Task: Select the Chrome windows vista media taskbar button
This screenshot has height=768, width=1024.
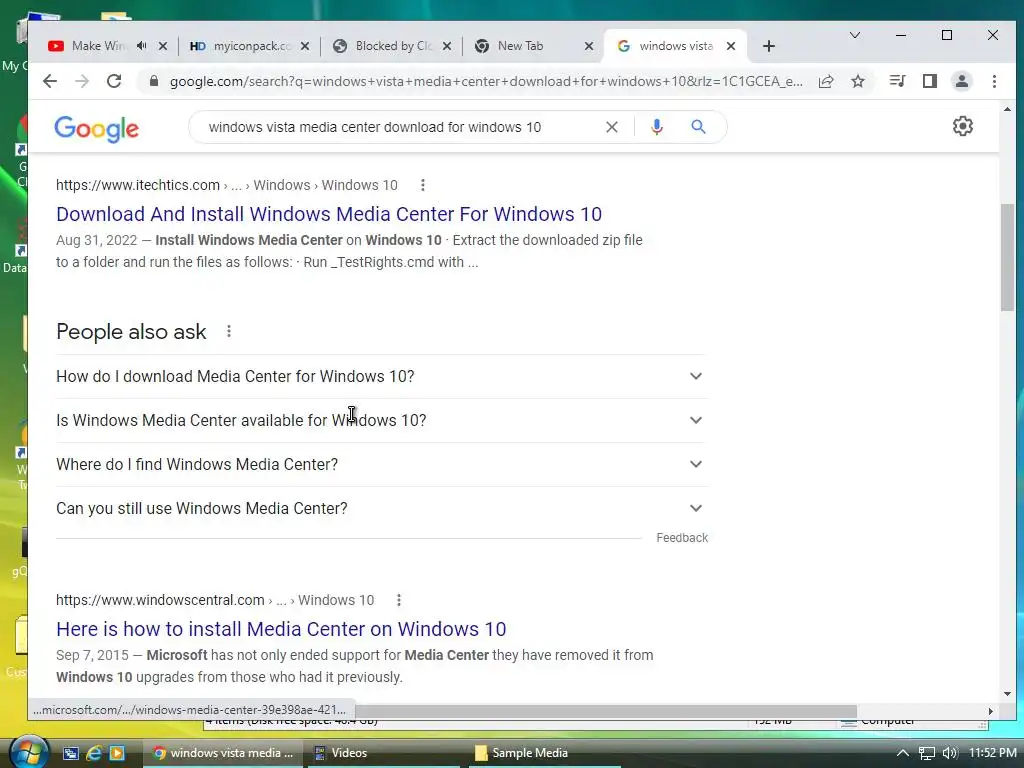Action: point(222,753)
